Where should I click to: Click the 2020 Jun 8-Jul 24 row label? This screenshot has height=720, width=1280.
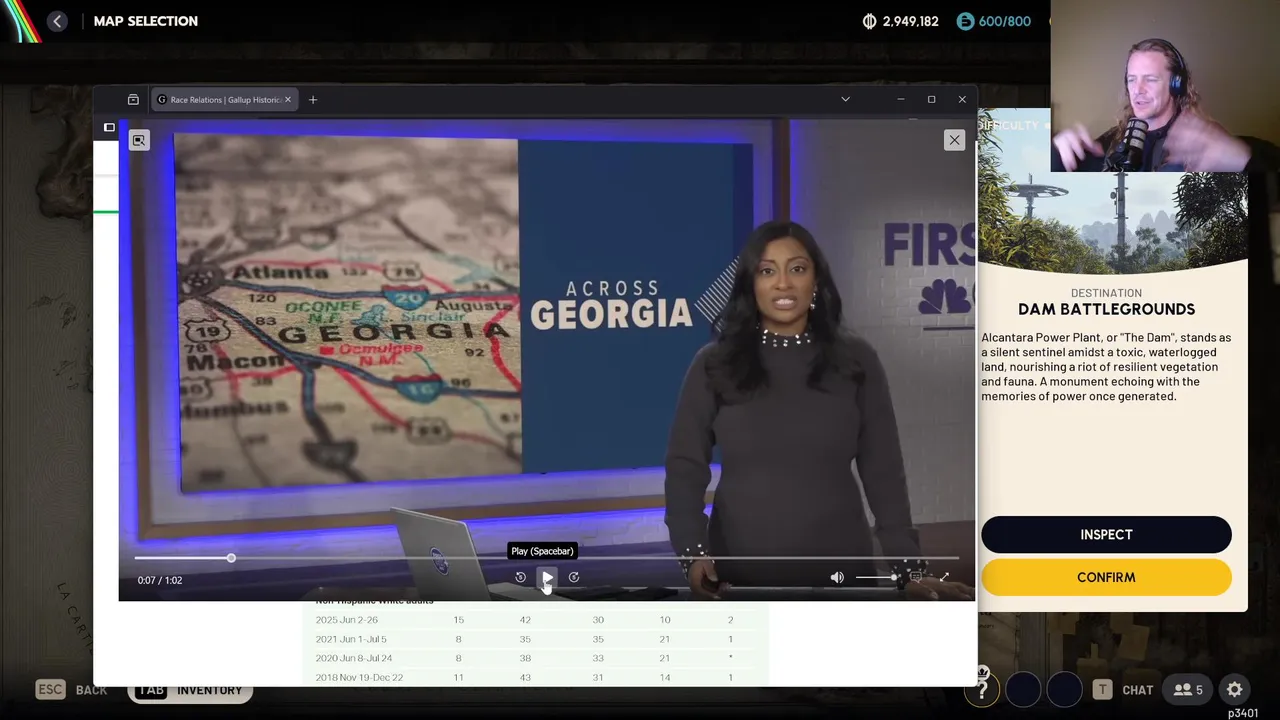354,658
